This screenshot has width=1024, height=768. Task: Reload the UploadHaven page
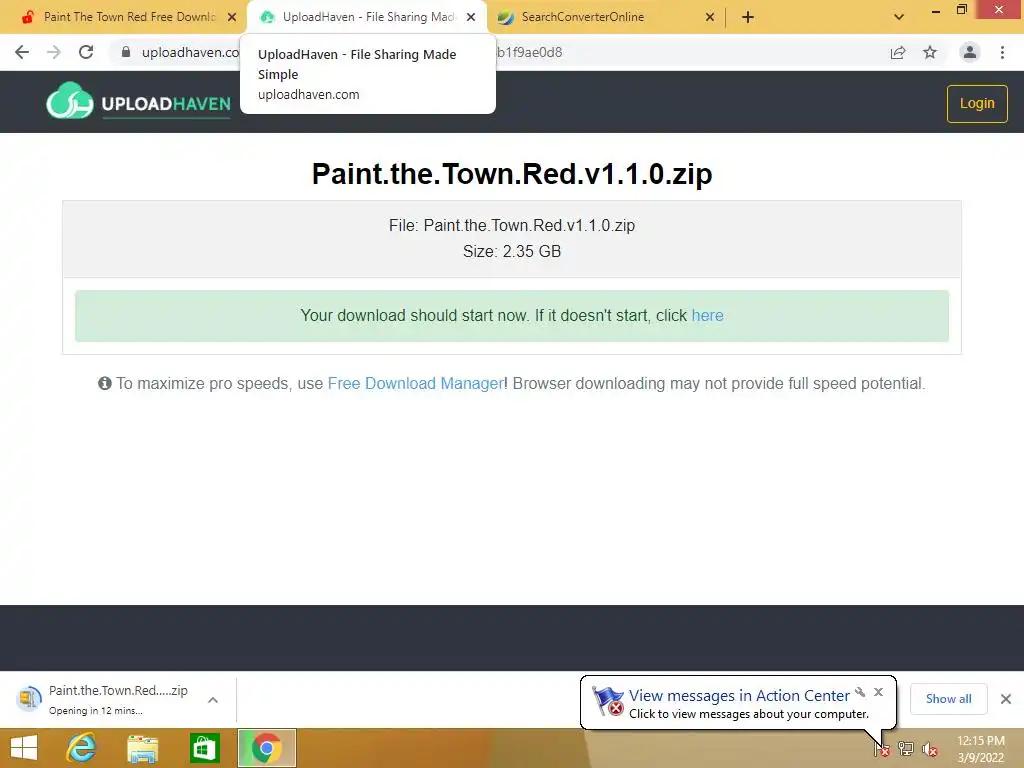(x=86, y=52)
